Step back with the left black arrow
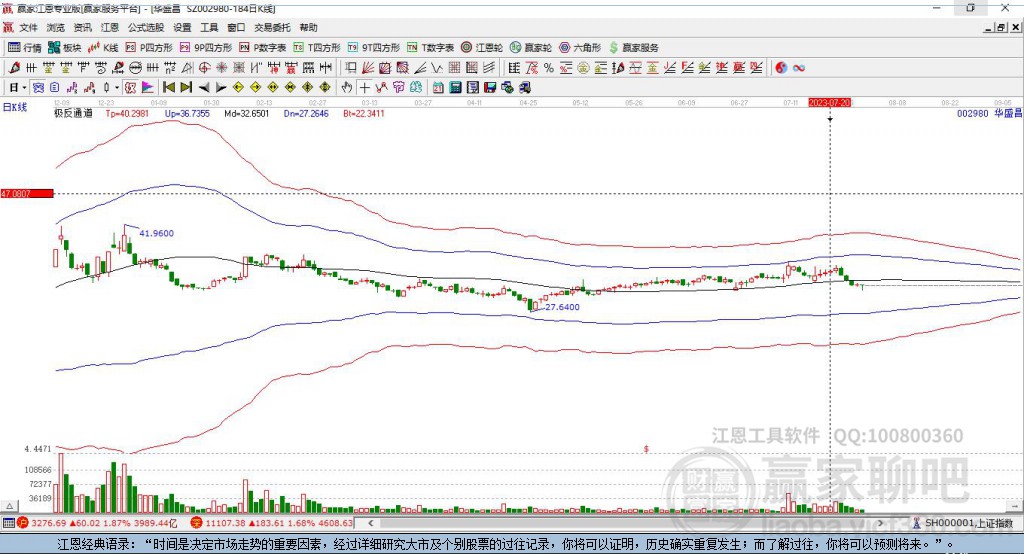This screenshot has width=1024, height=554. pos(204,88)
